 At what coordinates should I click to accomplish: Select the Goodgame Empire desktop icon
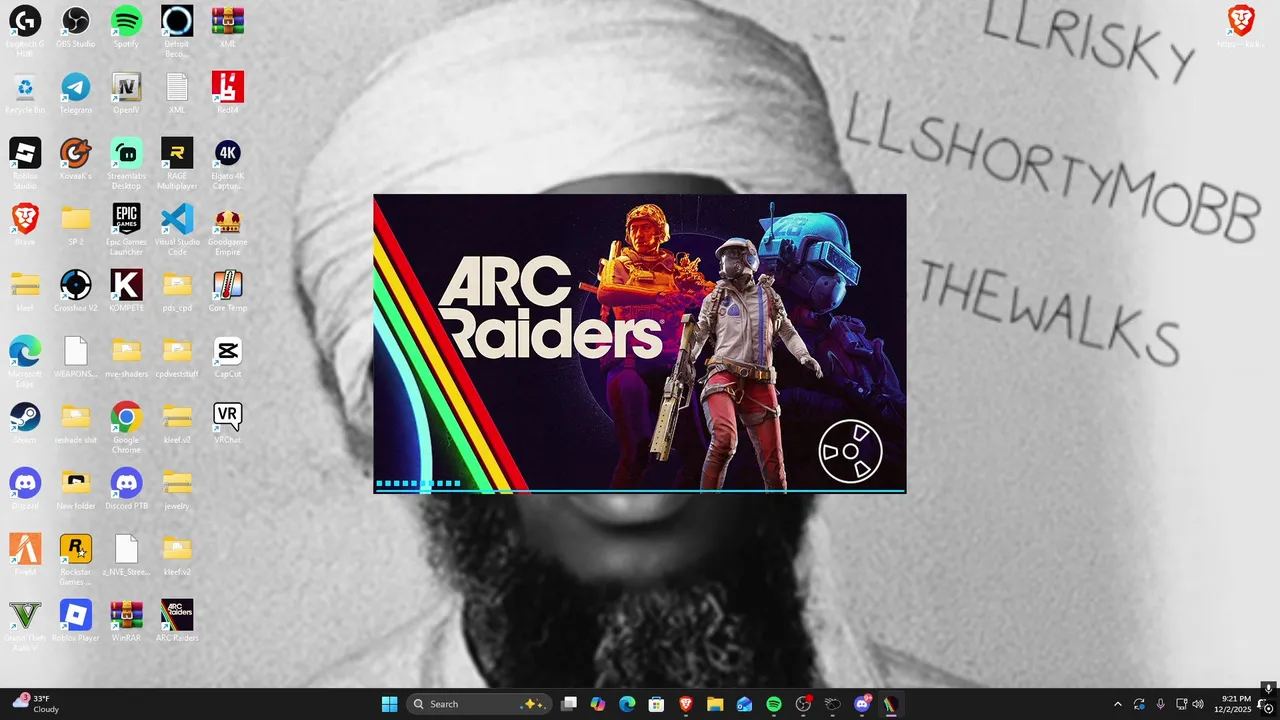pos(228,228)
